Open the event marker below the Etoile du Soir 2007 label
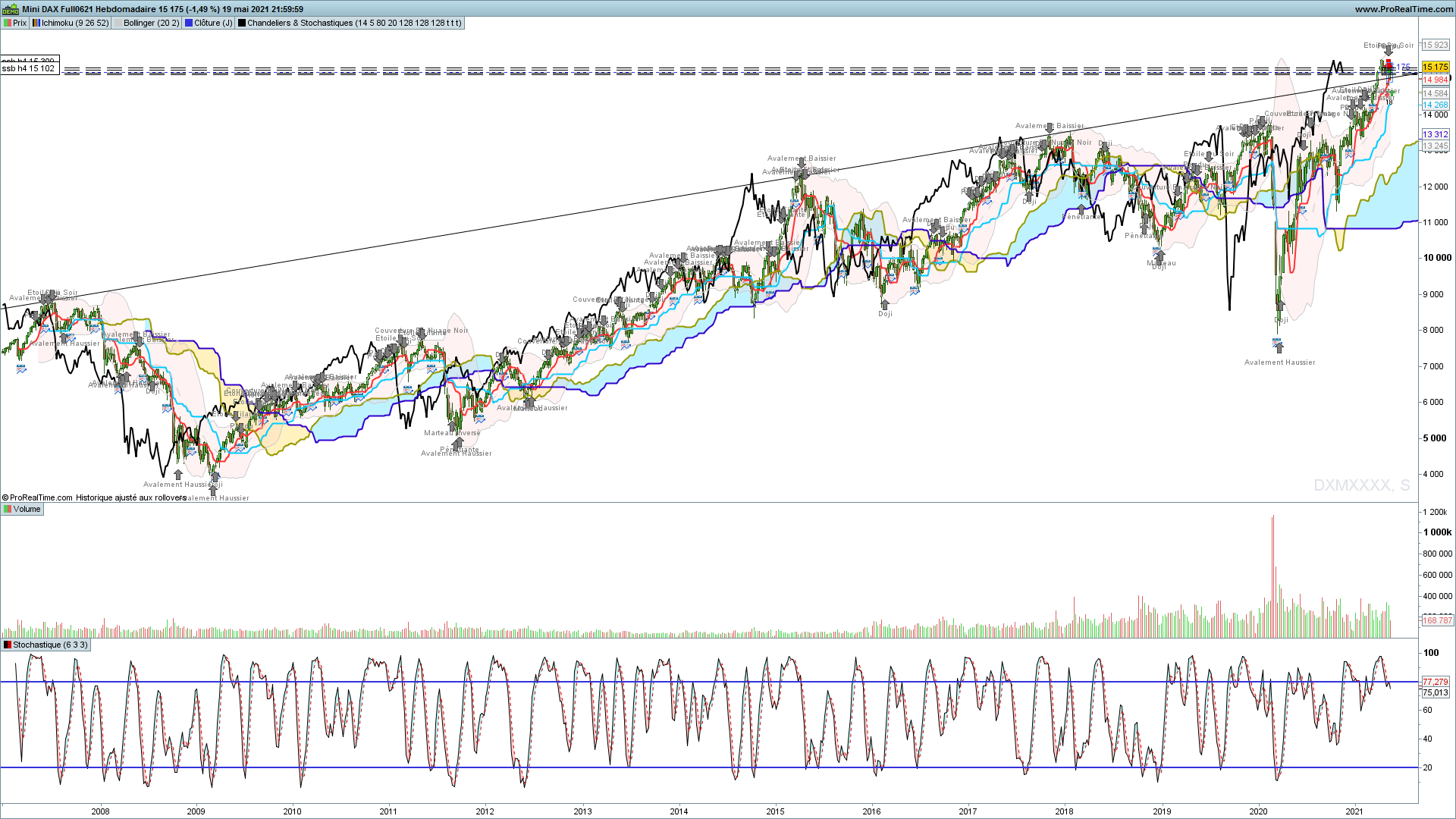 [45, 328]
